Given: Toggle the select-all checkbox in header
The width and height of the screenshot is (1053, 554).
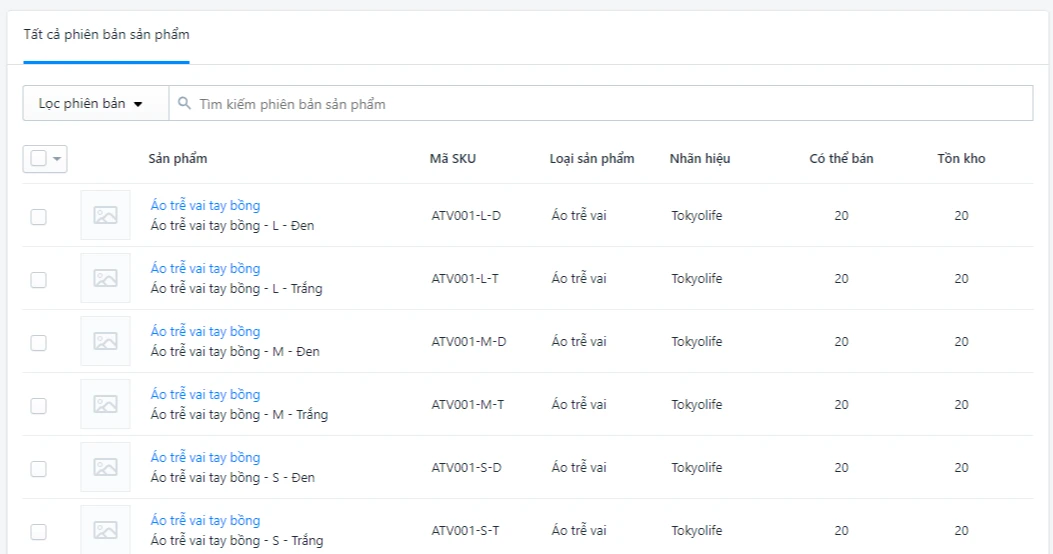Looking at the screenshot, I should tap(38, 158).
